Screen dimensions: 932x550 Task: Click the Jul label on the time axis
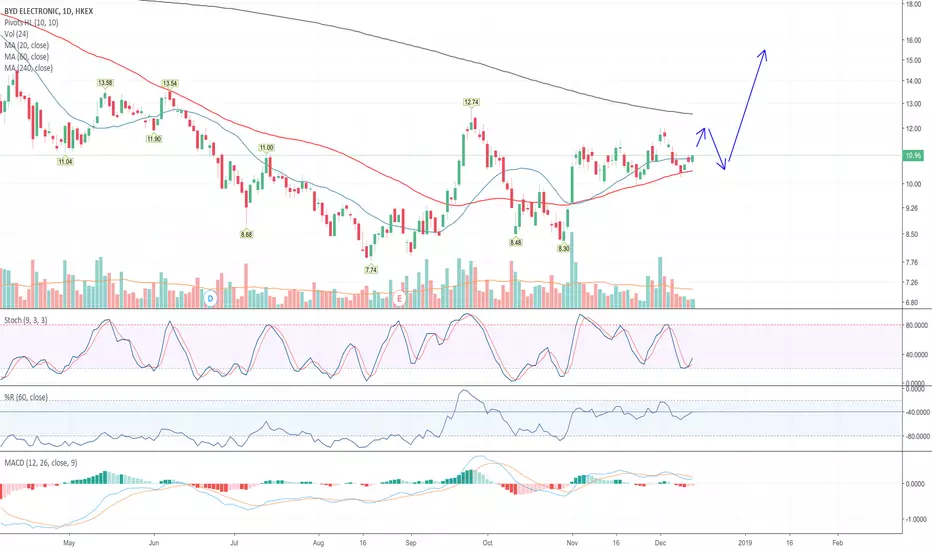[234, 543]
